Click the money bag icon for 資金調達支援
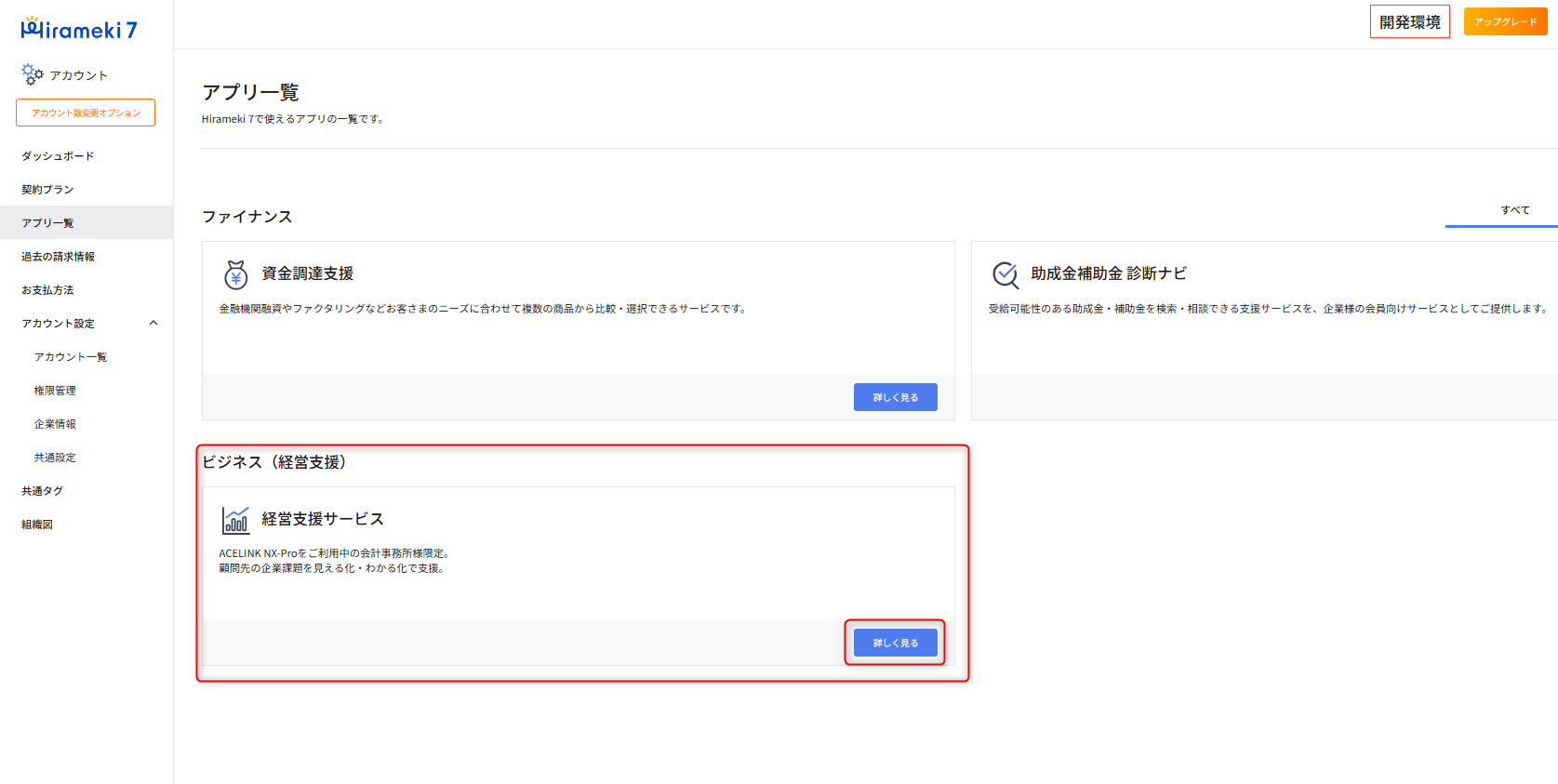The width and height of the screenshot is (1558, 784). (x=236, y=274)
